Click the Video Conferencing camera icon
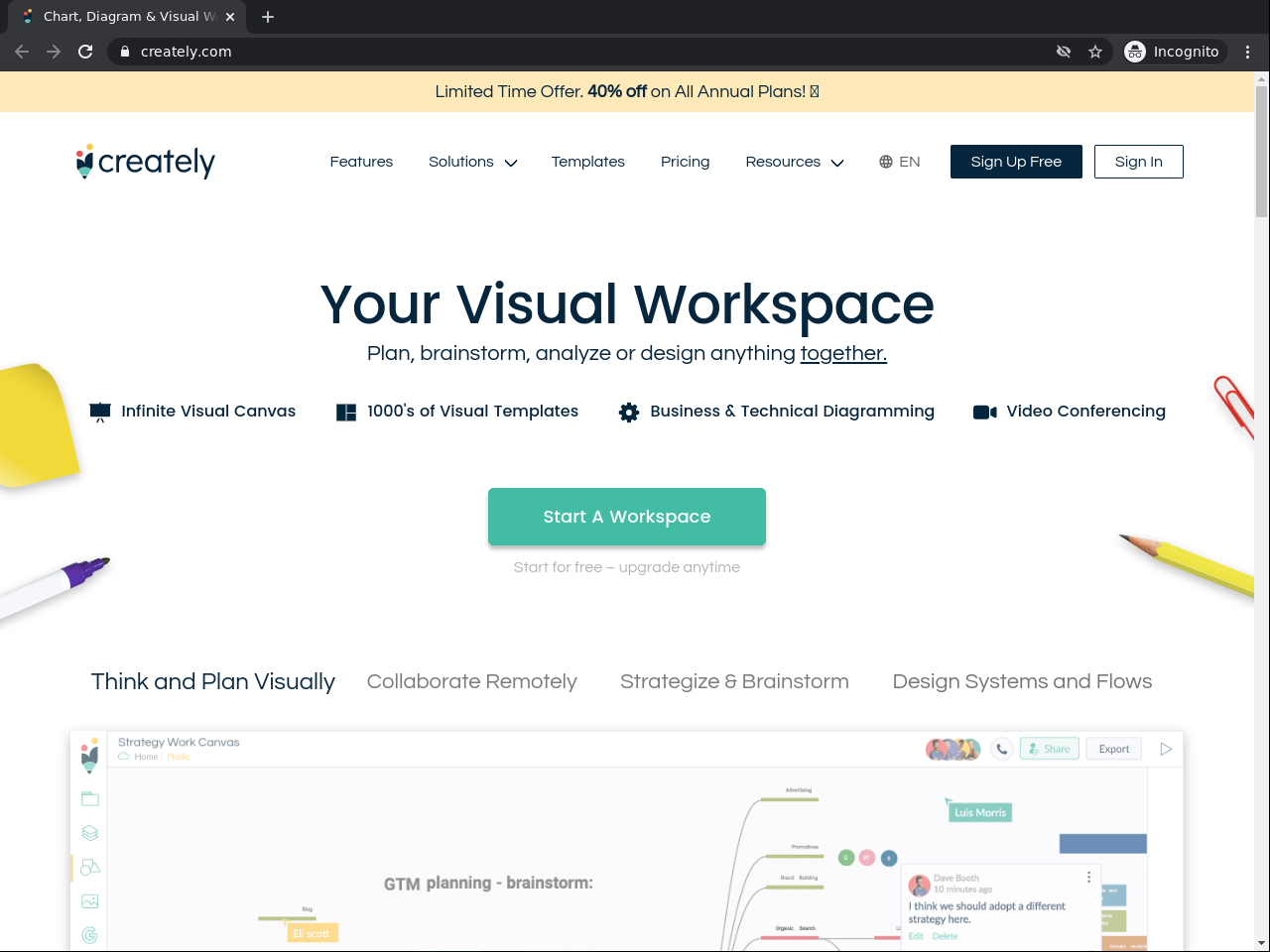The image size is (1270, 952). coord(985,412)
